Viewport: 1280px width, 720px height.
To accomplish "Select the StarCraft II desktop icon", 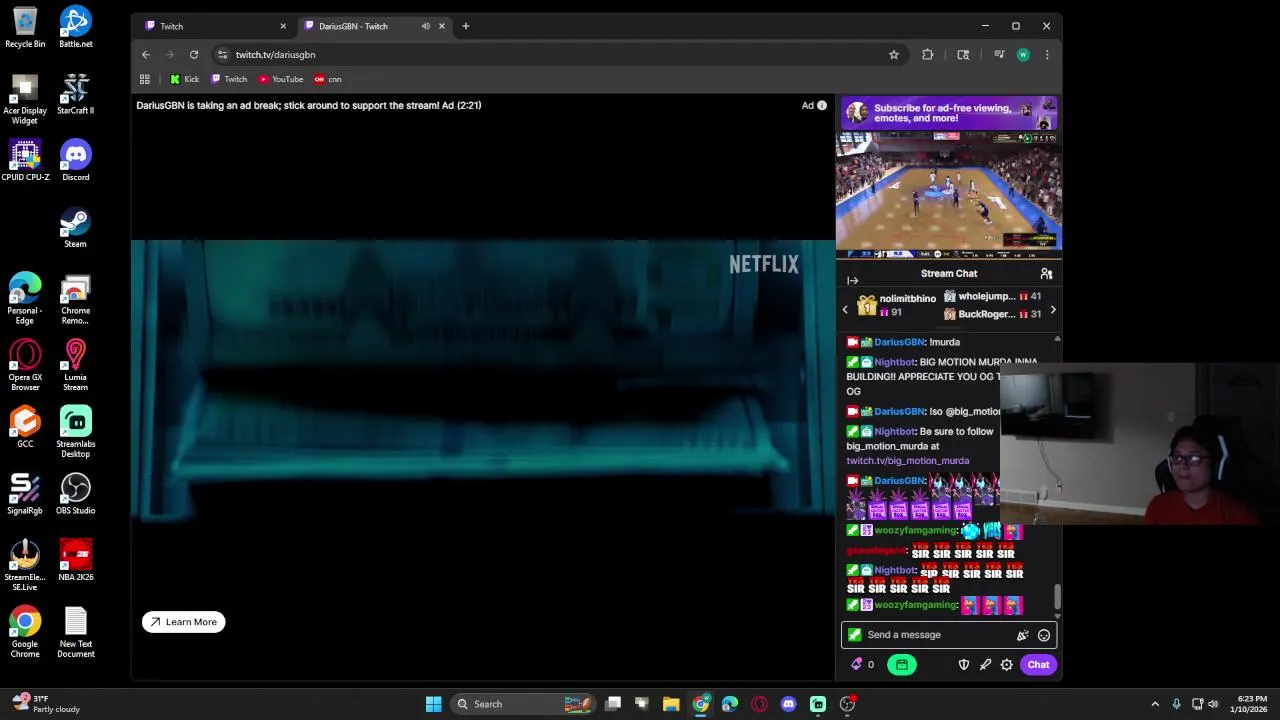I will (75, 95).
